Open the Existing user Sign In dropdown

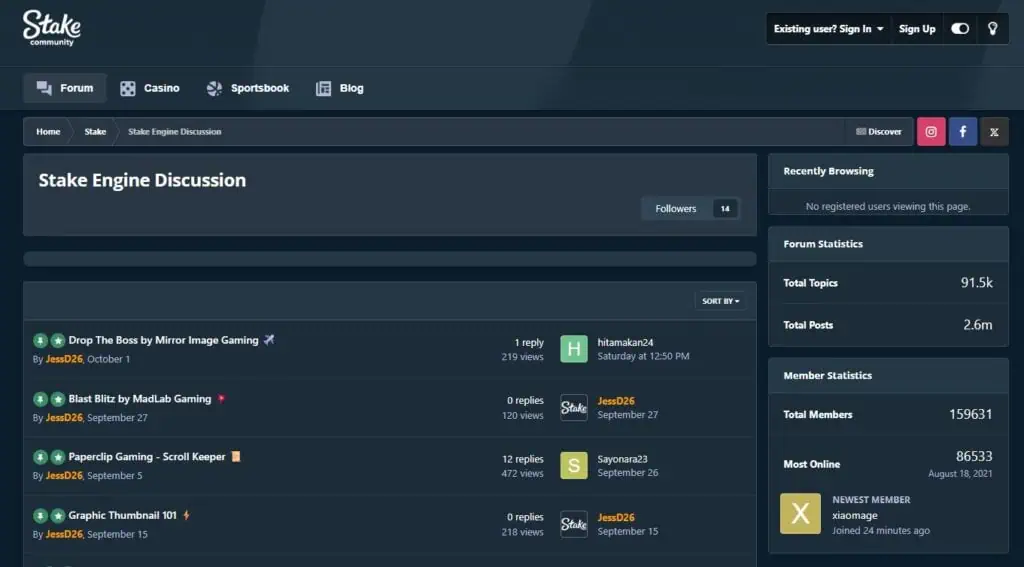[828, 29]
